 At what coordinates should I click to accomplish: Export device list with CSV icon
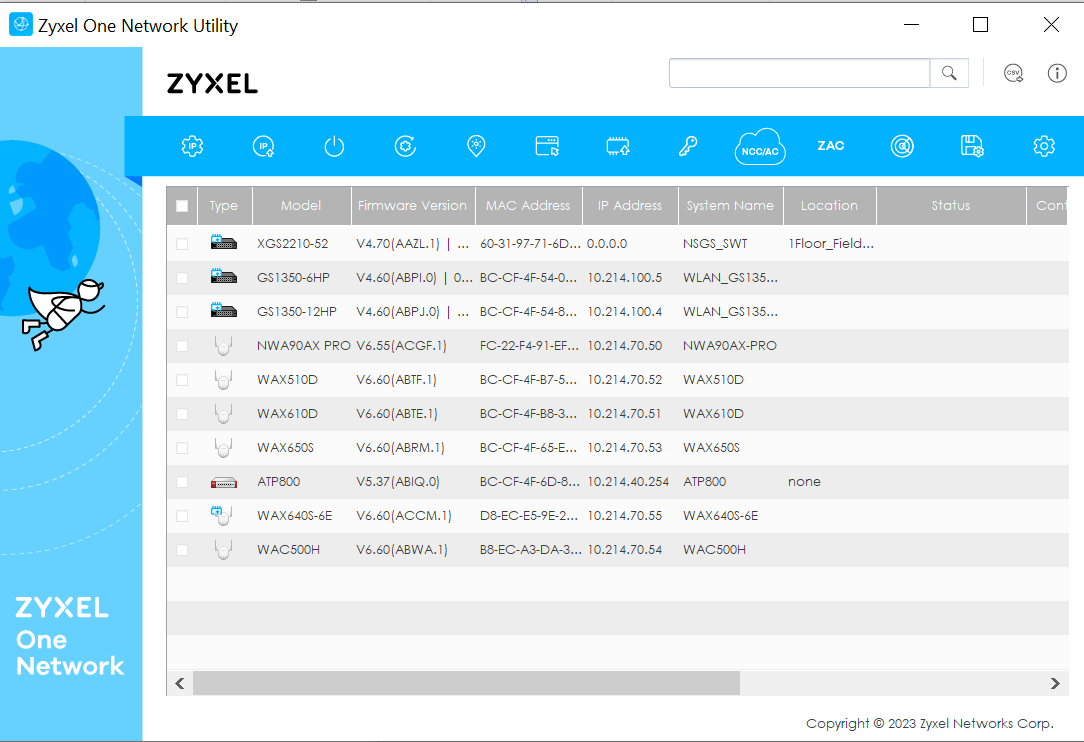coord(1013,73)
